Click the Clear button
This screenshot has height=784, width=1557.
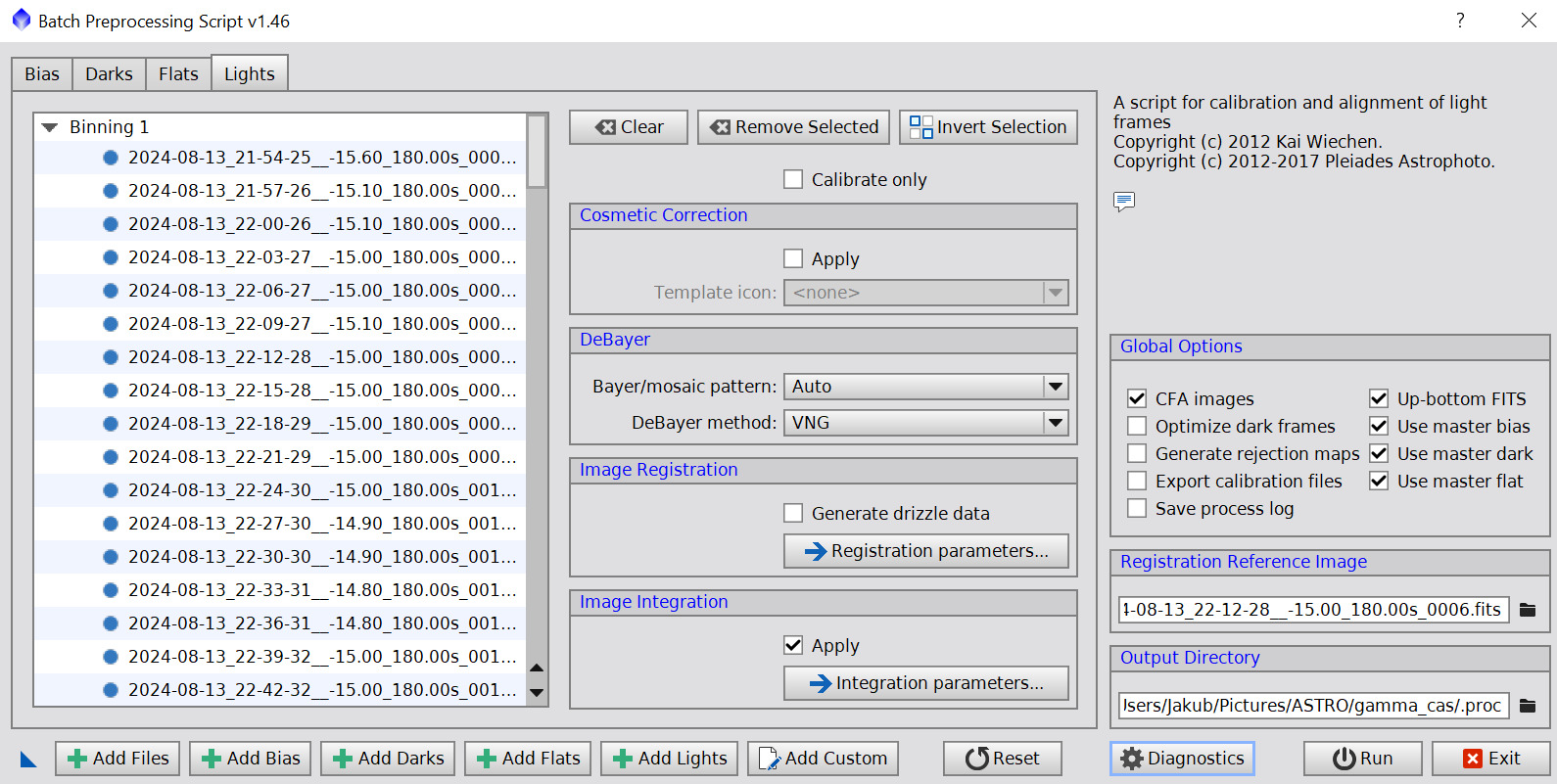pyautogui.click(x=629, y=127)
